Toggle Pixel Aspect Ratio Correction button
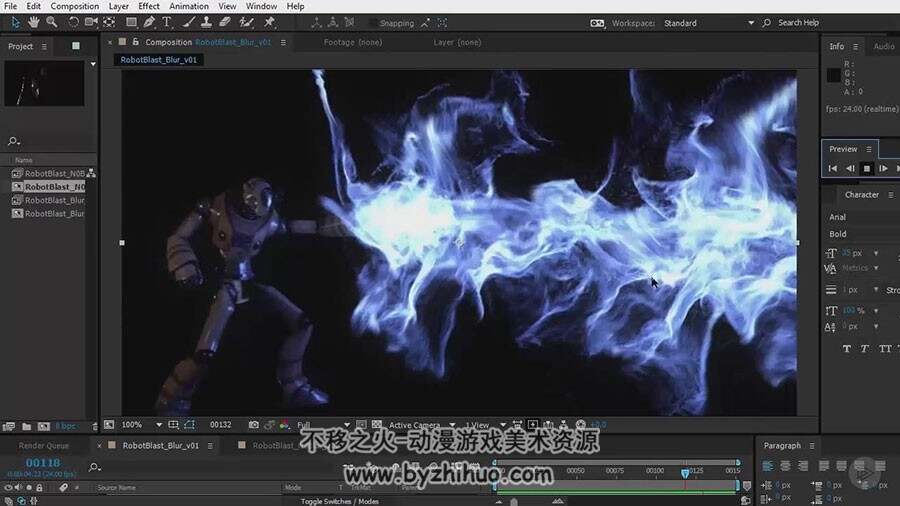Viewport: 900px width, 506px height. point(517,425)
